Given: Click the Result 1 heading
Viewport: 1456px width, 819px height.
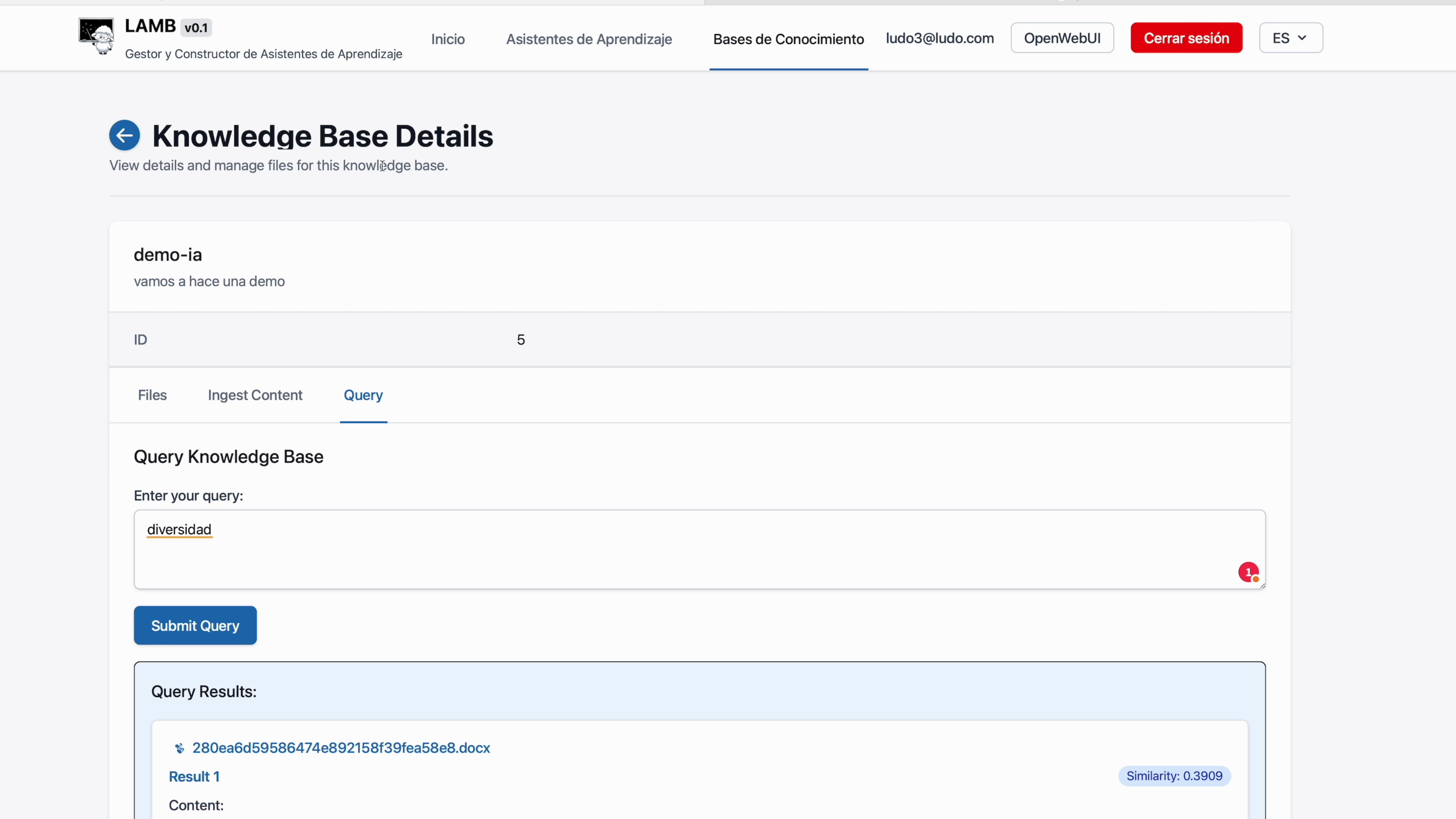Looking at the screenshot, I should 194,777.
